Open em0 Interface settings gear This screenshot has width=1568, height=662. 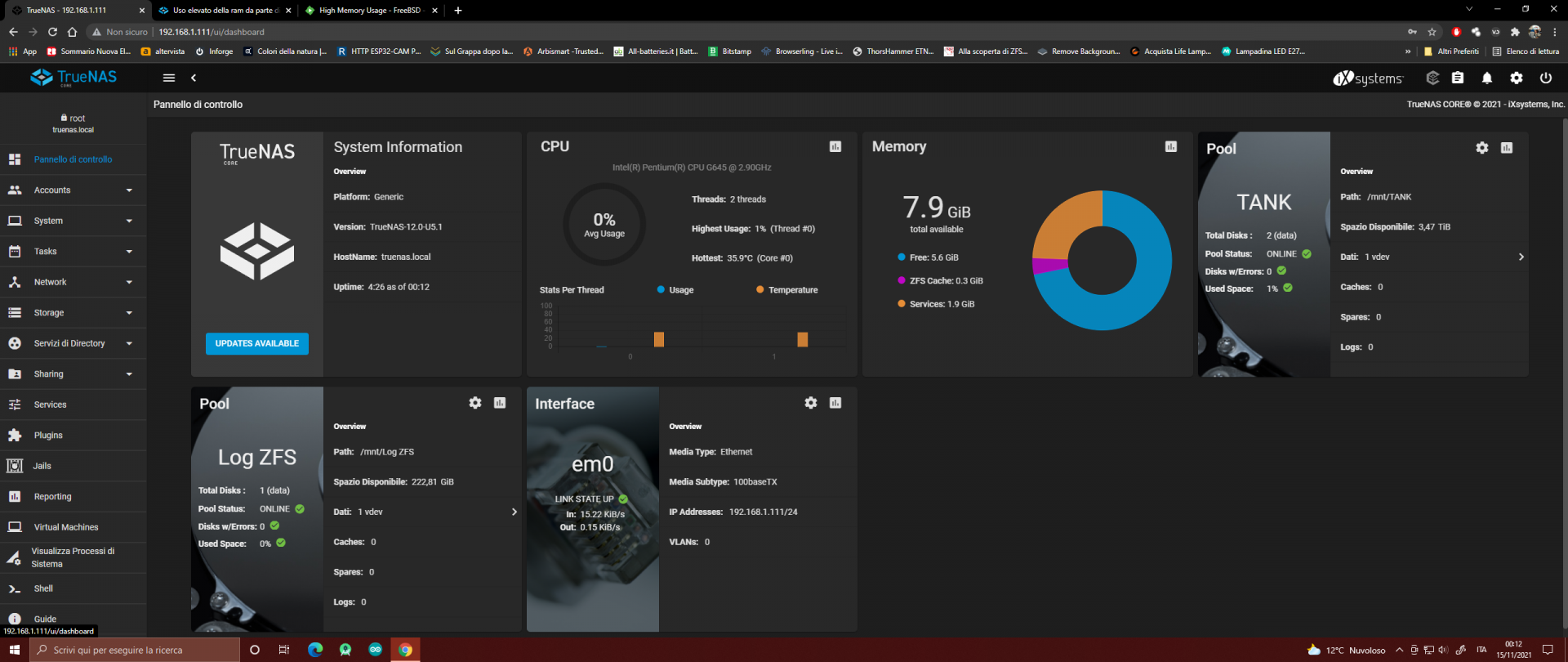click(810, 403)
